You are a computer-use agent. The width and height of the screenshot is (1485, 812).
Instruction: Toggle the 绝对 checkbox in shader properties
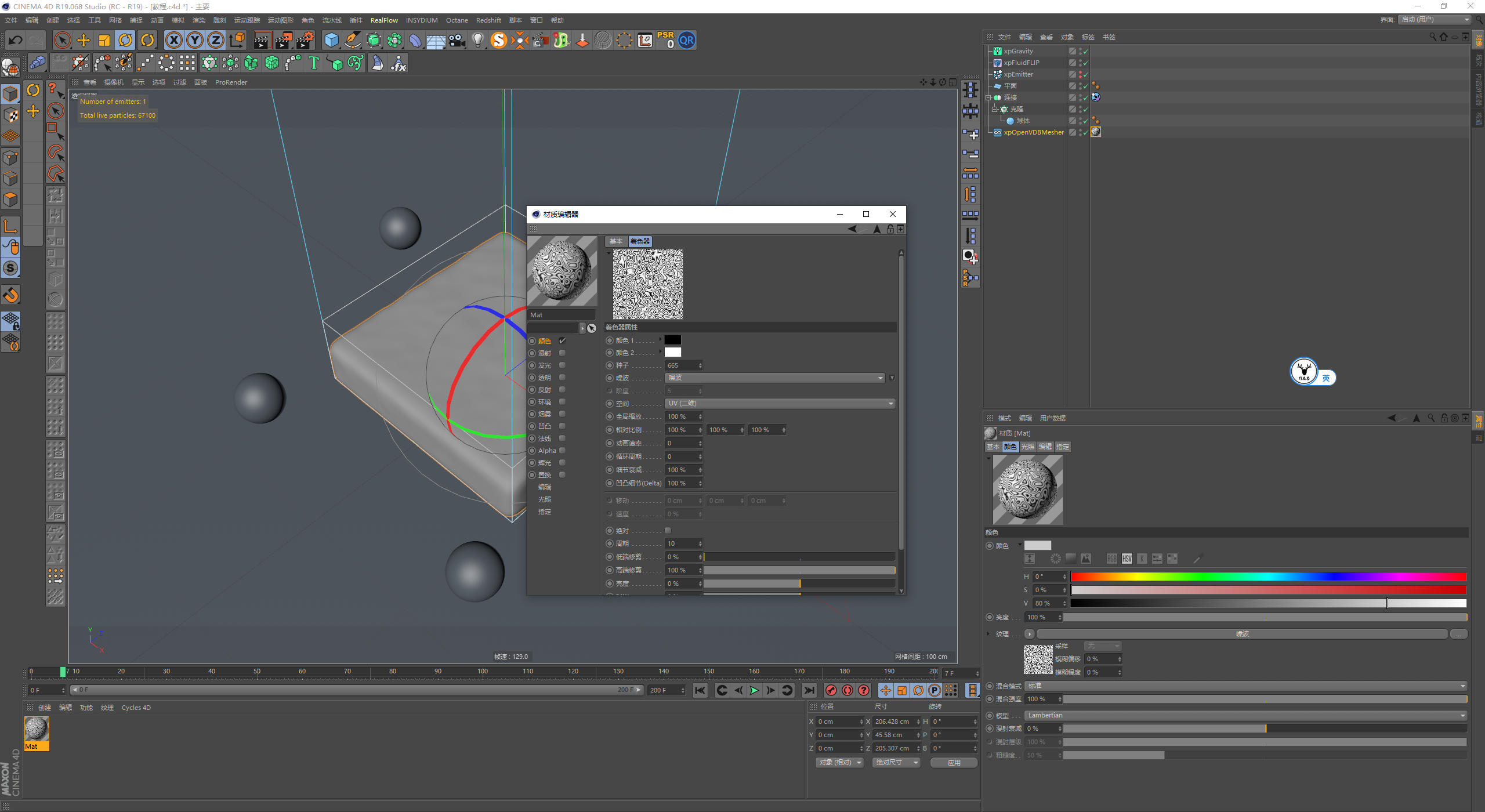click(668, 531)
